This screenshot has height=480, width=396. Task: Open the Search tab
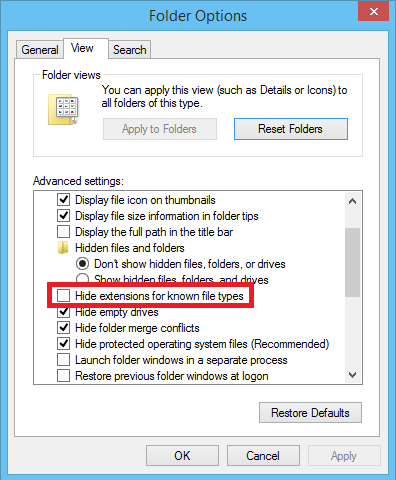[130, 50]
